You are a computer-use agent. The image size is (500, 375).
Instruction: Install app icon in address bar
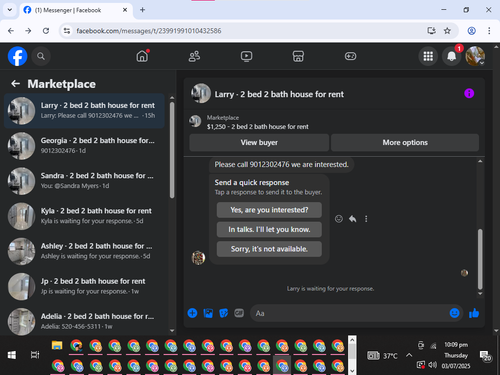click(431, 31)
